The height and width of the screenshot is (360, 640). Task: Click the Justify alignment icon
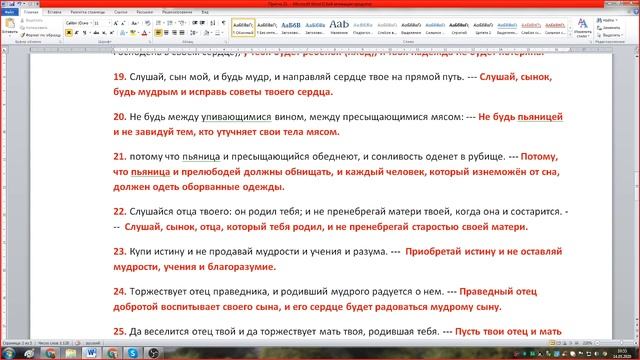tap(182, 33)
